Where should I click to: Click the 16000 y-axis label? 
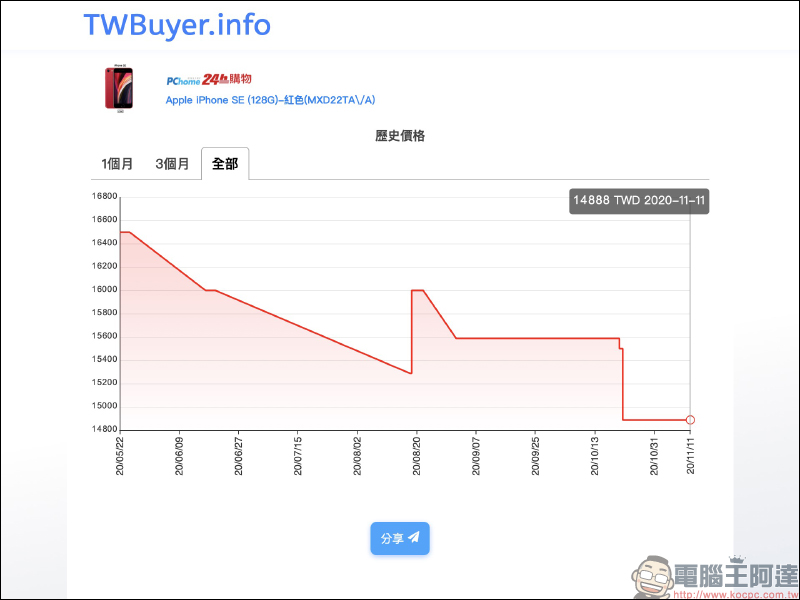click(x=105, y=289)
